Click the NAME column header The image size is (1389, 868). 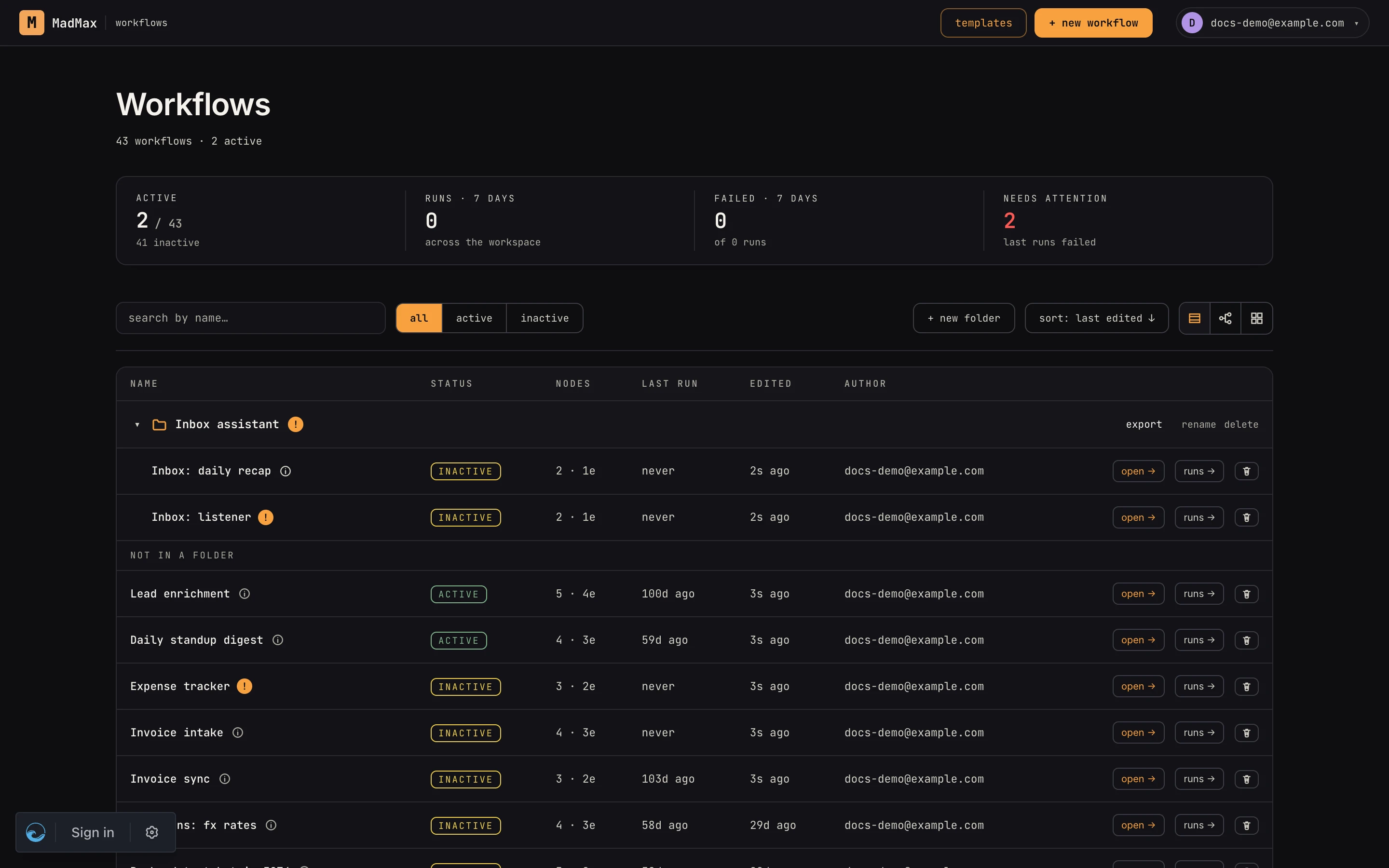(x=144, y=383)
